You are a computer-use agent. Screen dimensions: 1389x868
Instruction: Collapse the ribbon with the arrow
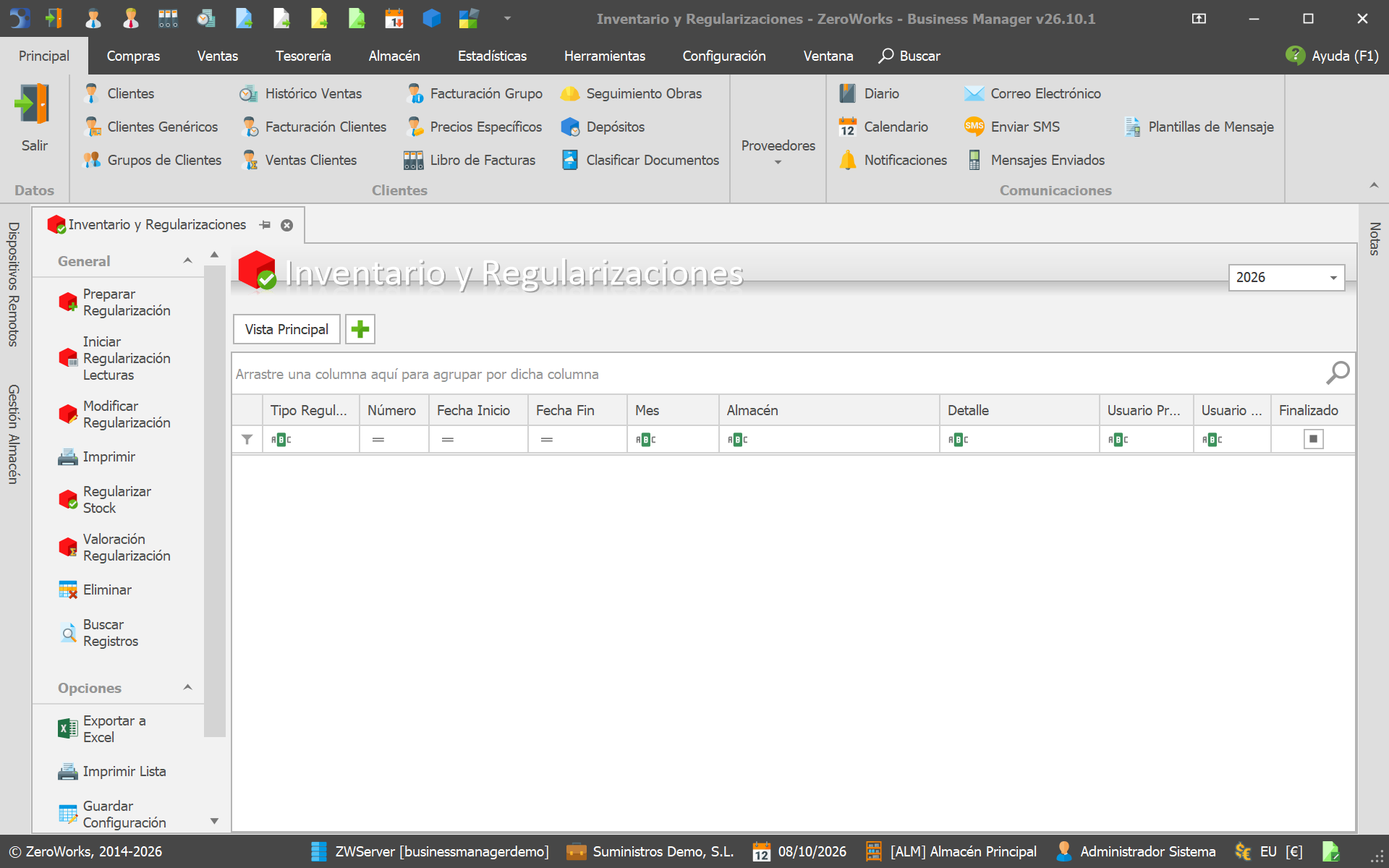point(1374,187)
